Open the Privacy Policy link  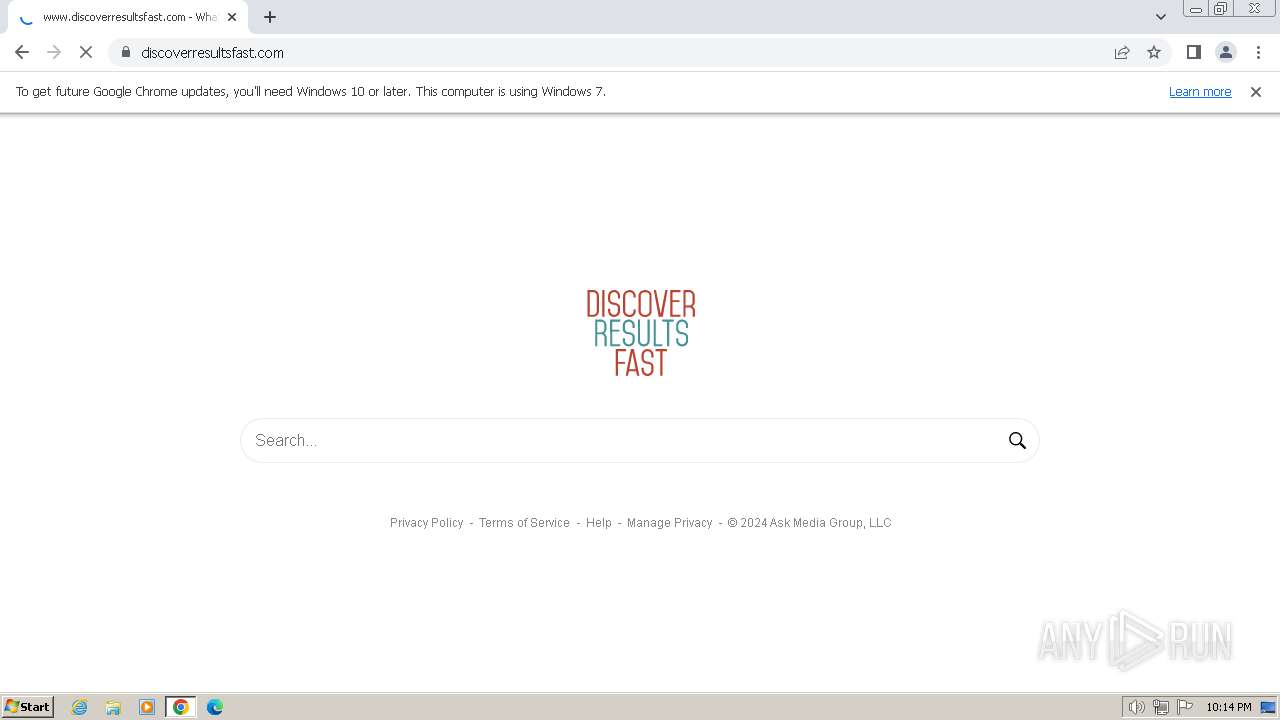pyautogui.click(x=426, y=523)
